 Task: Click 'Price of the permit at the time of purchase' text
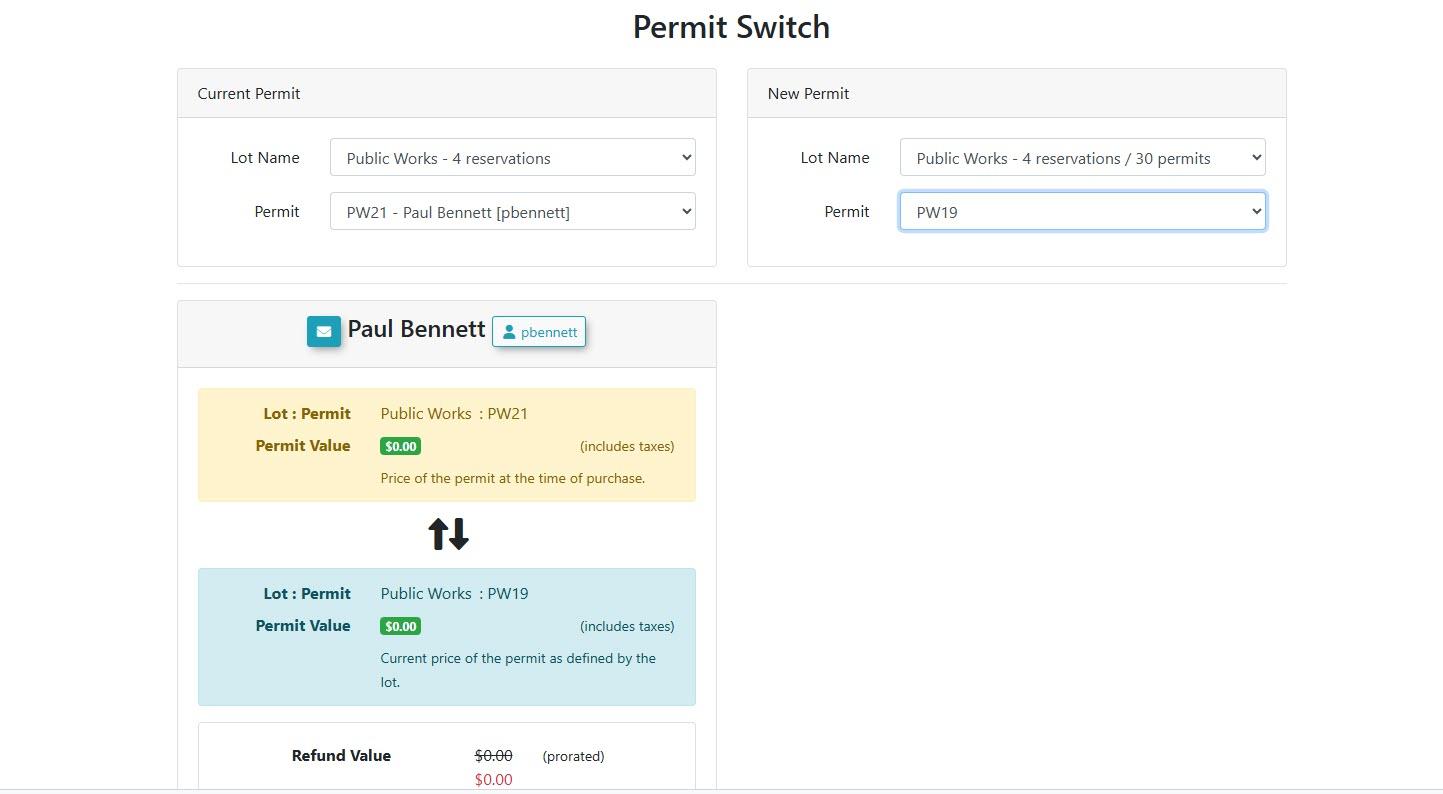pos(513,478)
